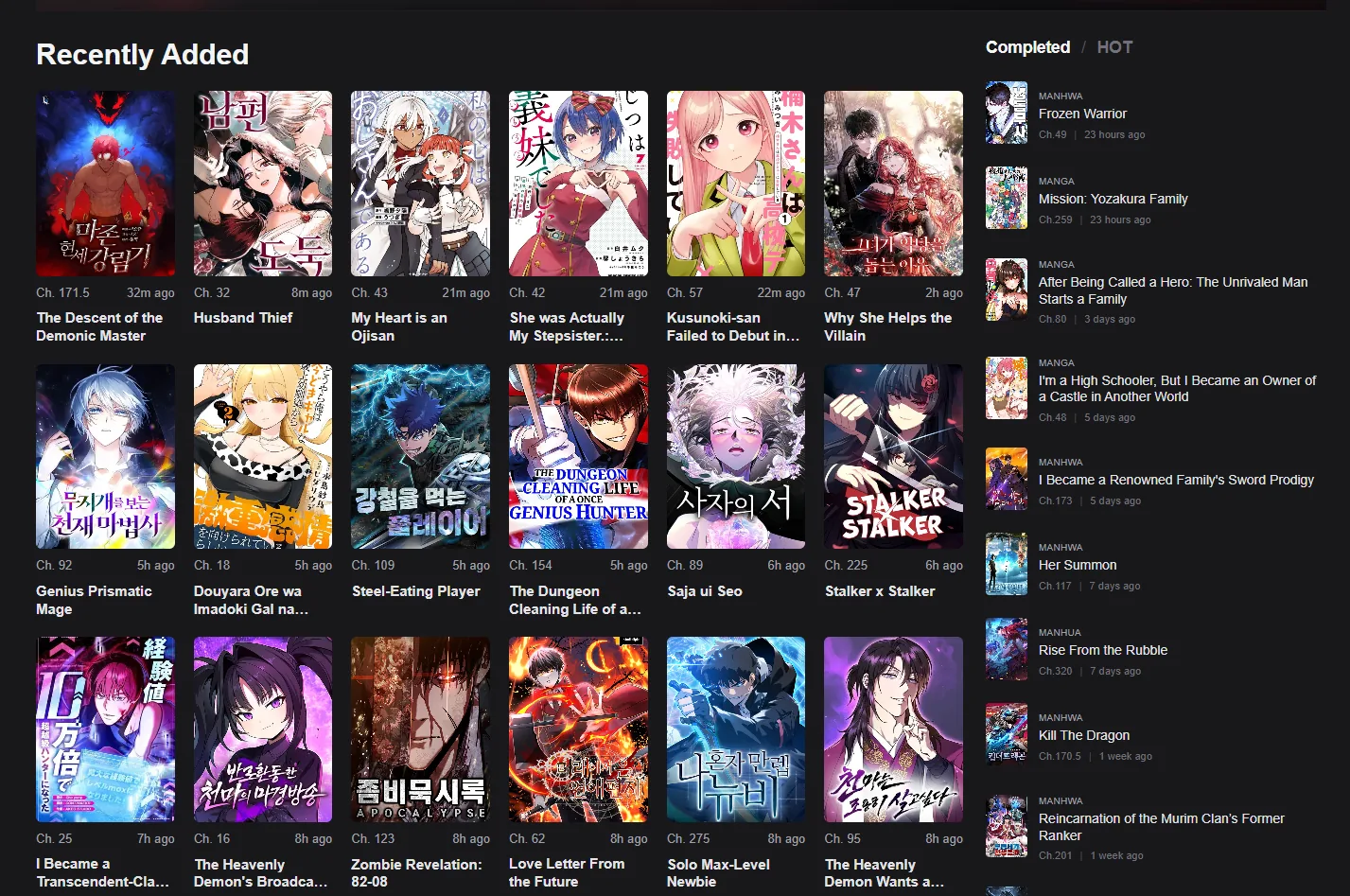Open The Dungeon Cleaning Life cover

[578, 457]
